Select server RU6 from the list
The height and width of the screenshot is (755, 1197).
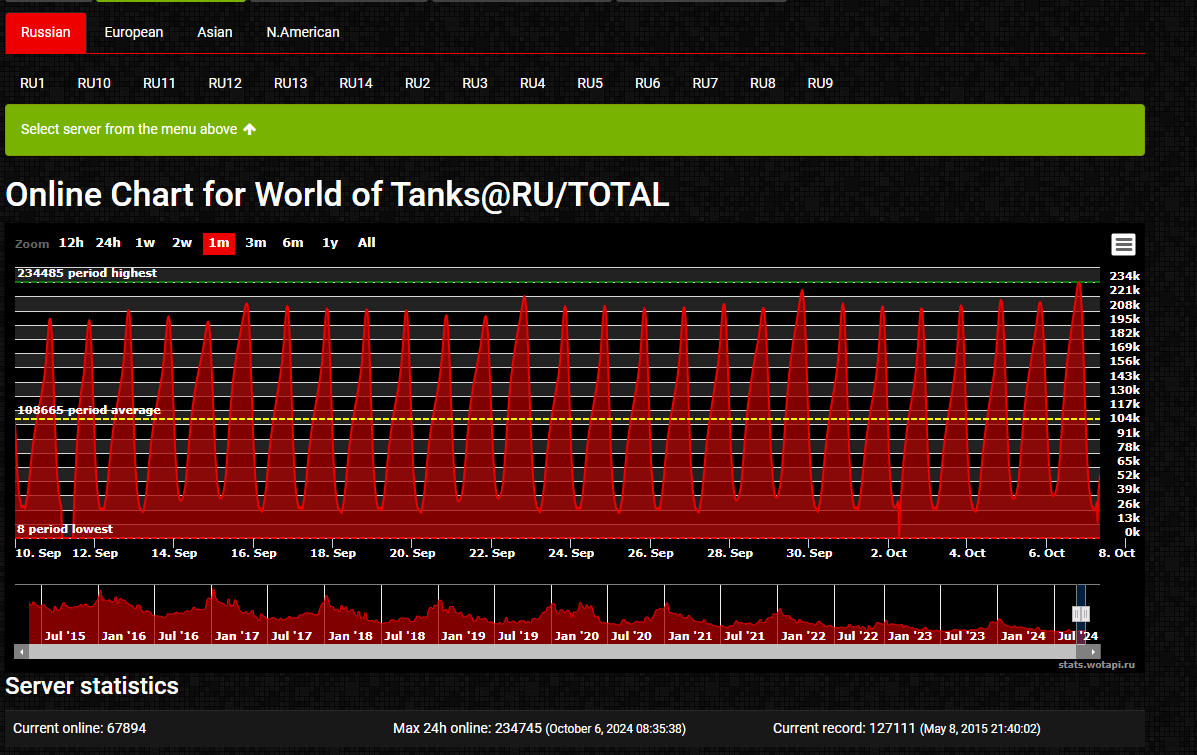pyautogui.click(x=647, y=83)
